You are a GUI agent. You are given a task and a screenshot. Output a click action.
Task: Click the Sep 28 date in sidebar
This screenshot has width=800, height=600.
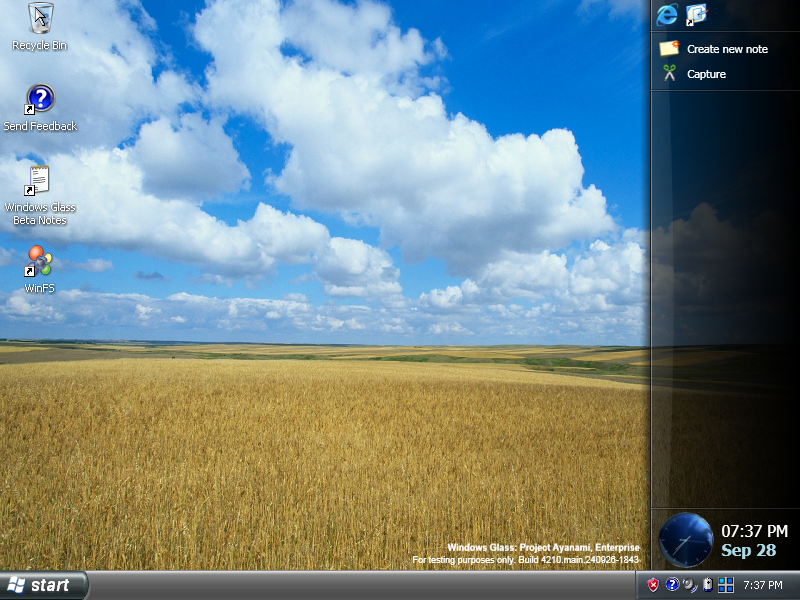[x=748, y=551]
